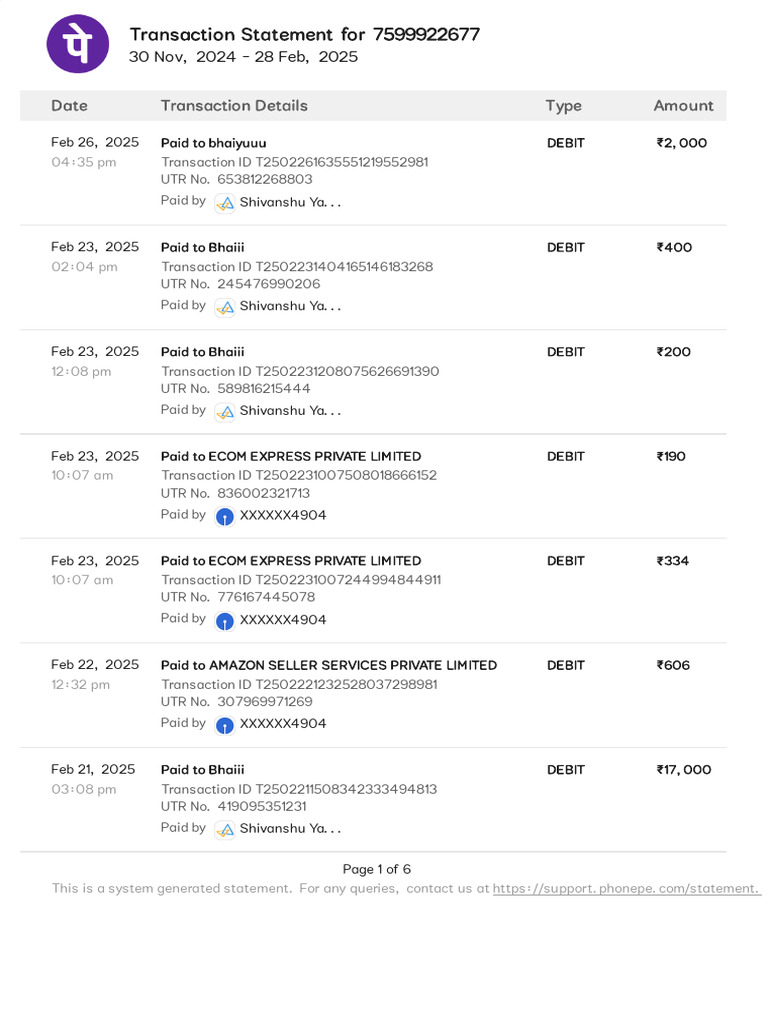Click the Transaction Details column header
The height and width of the screenshot is (1024, 768).
coord(234,106)
